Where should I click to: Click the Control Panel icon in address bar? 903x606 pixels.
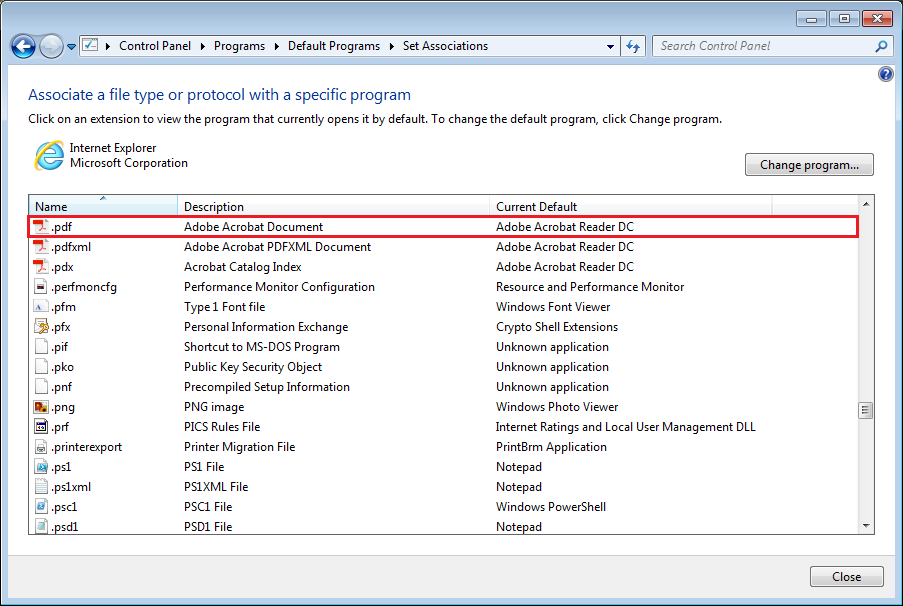[90, 46]
